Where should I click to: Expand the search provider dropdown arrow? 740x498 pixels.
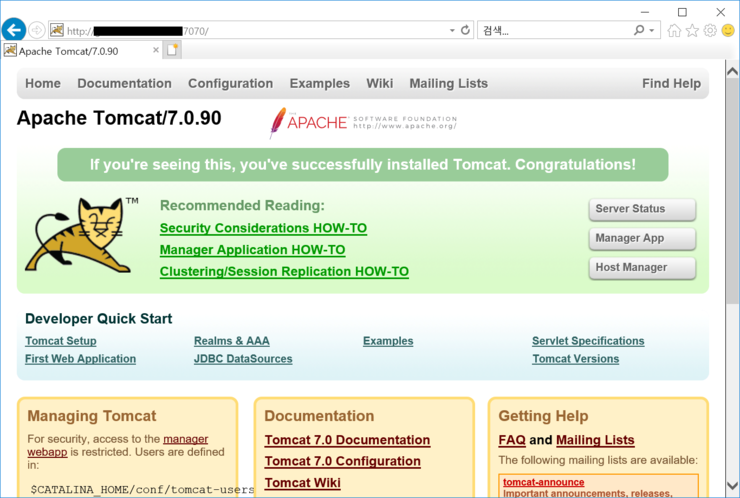point(653,31)
